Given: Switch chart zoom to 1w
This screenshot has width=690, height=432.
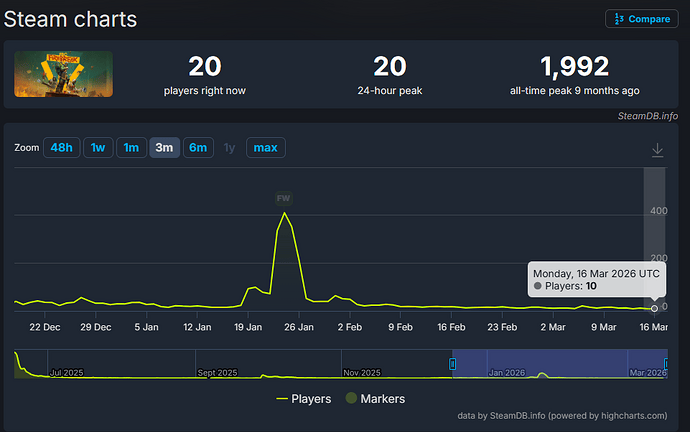Looking at the screenshot, I should coord(97,148).
